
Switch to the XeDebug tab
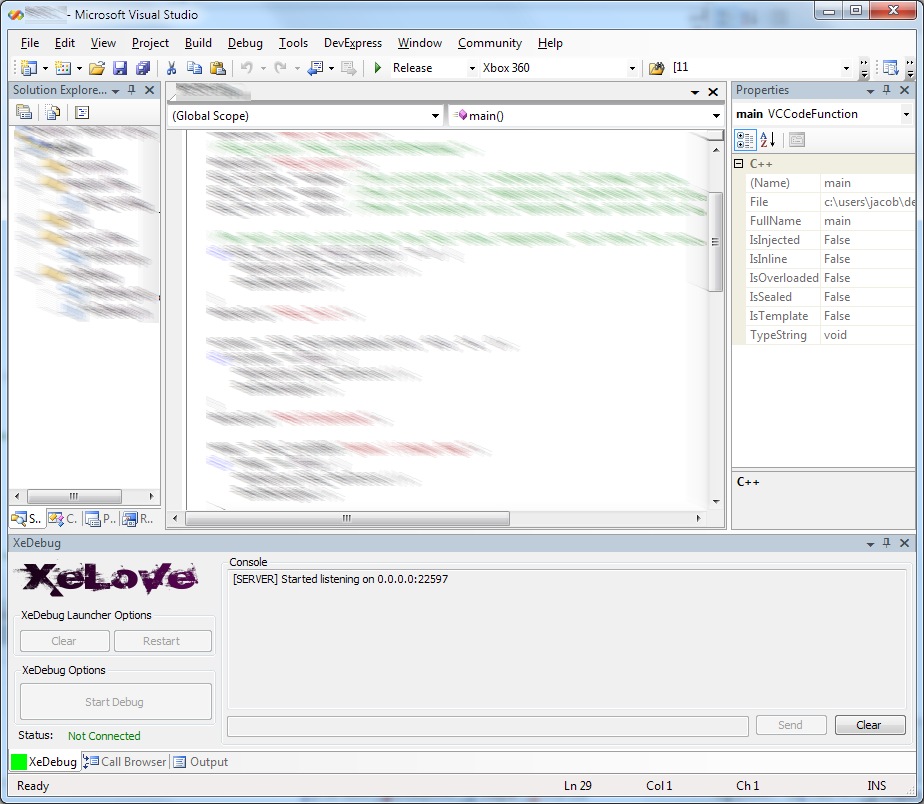point(44,762)
